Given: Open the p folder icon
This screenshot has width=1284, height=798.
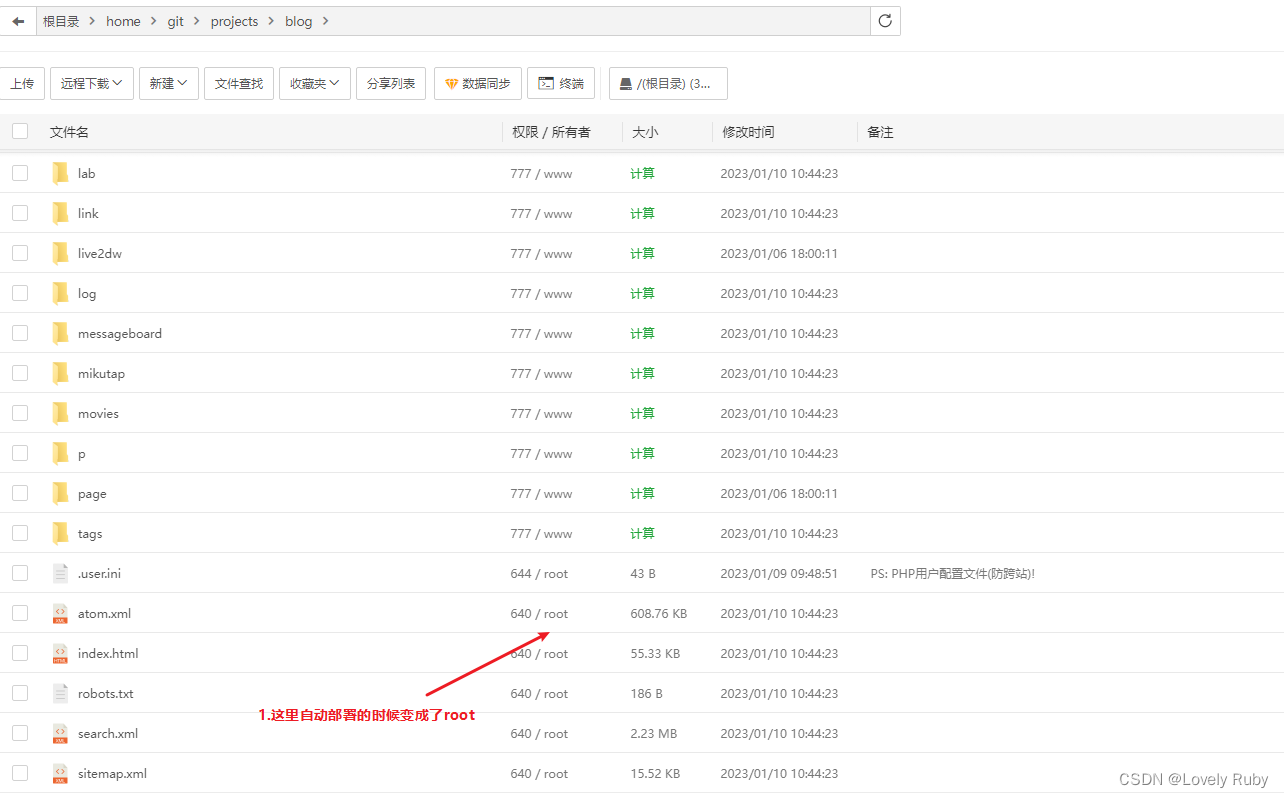Looking at the screenshot, I should coord(60,453).
